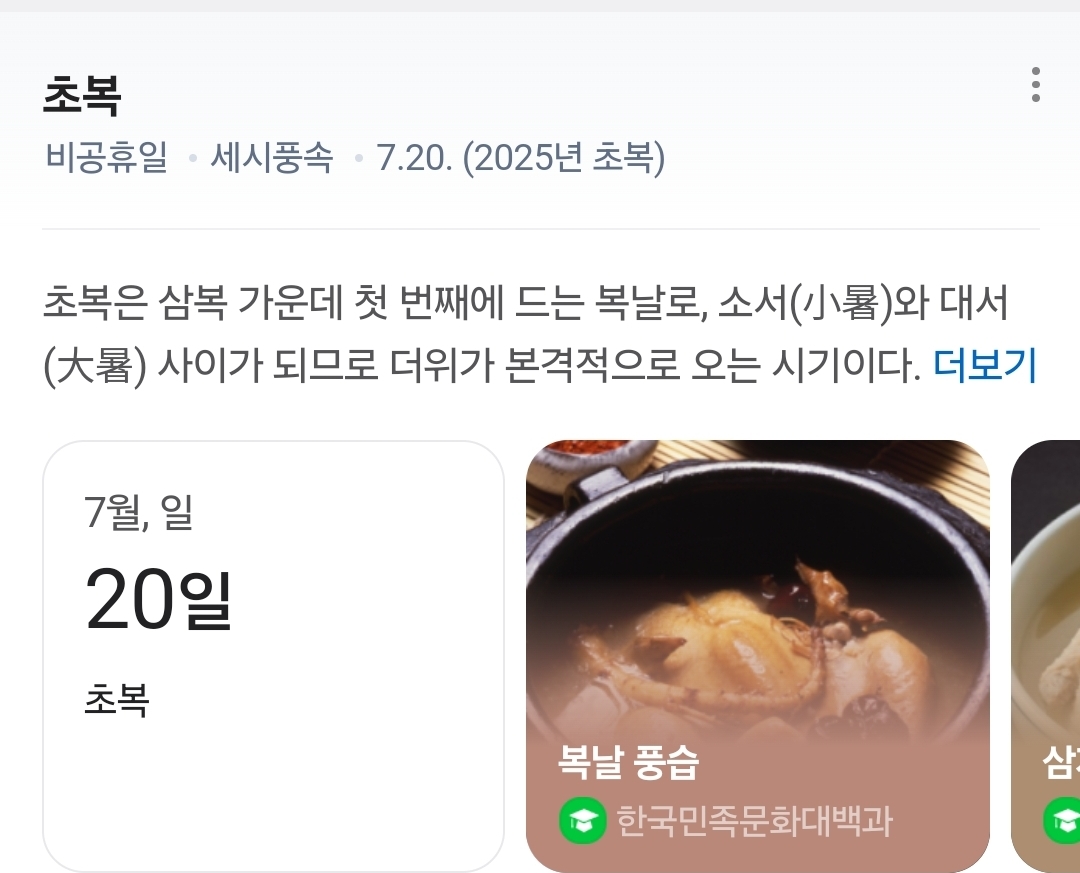Click the 소서(小暑) text in the description
1080x873 pixels.
click(x=805, y=303)
